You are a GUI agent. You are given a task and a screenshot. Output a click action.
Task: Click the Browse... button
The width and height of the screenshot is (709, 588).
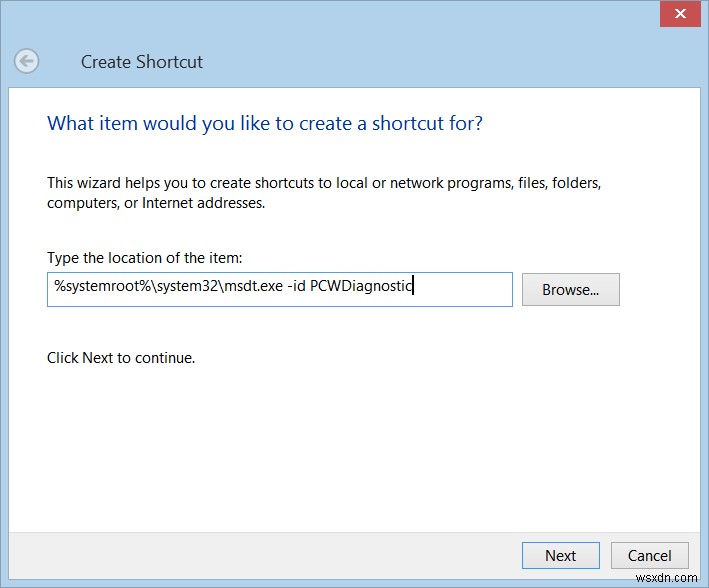(x=570, y=290)
